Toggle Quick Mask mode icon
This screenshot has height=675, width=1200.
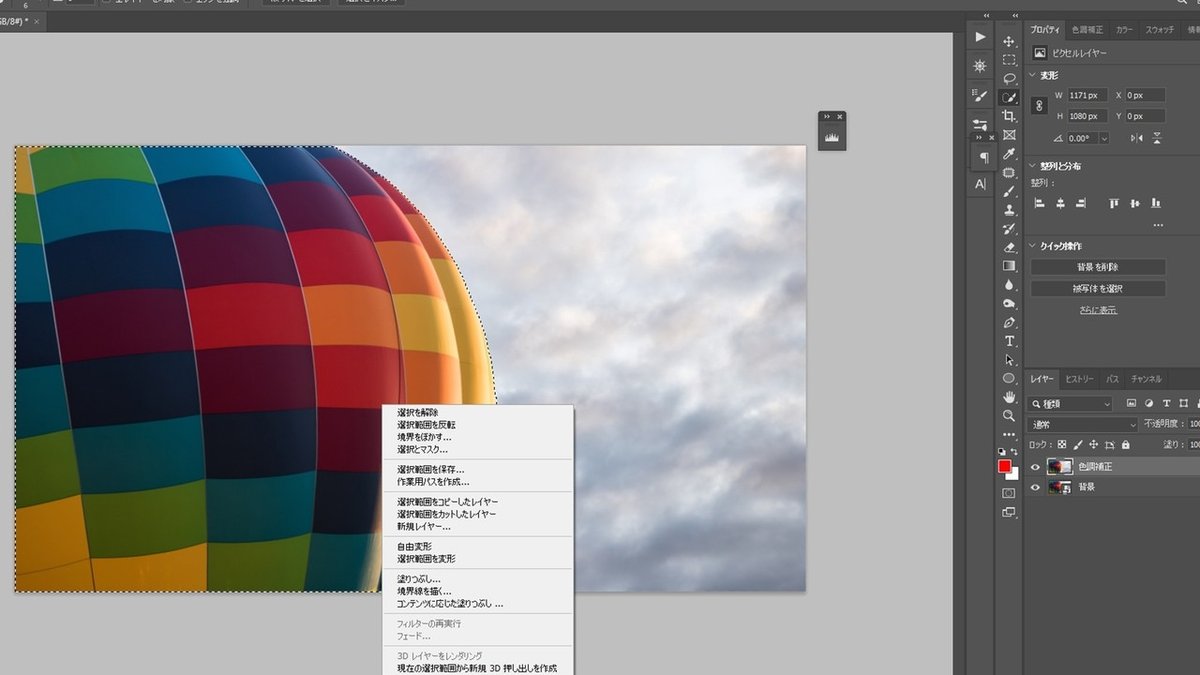[x=1009, y=493]
